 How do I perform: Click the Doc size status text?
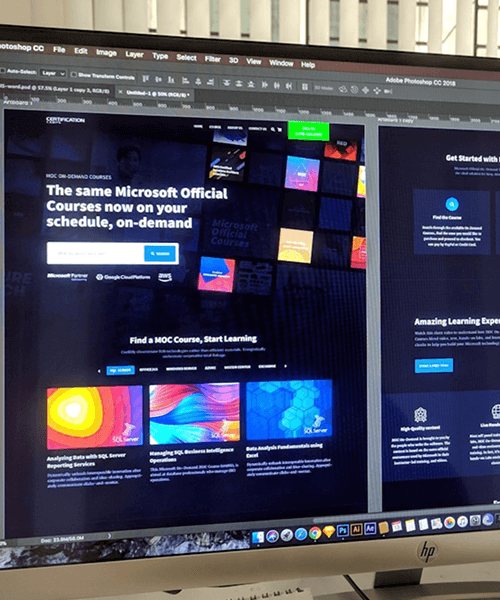(x=62, y=540)
